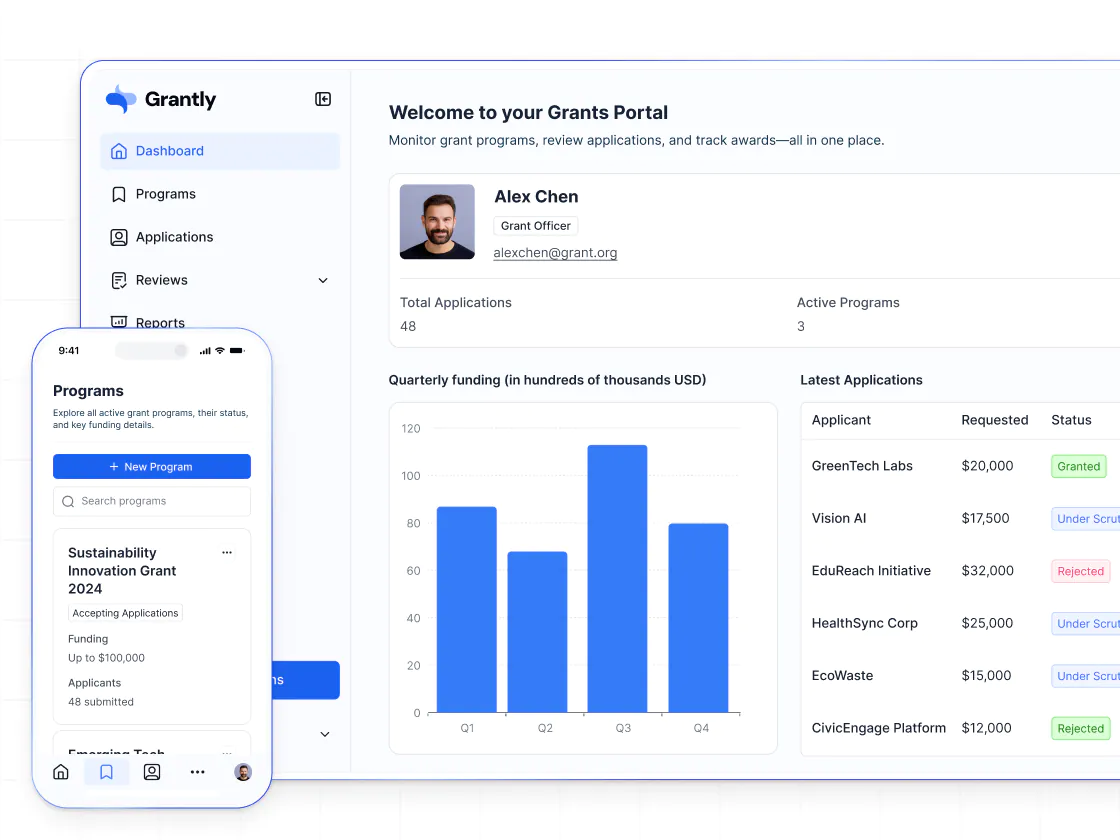Click the Grantly logo icon
This screenshot has height=840, width=1120.
coord(120,99)
